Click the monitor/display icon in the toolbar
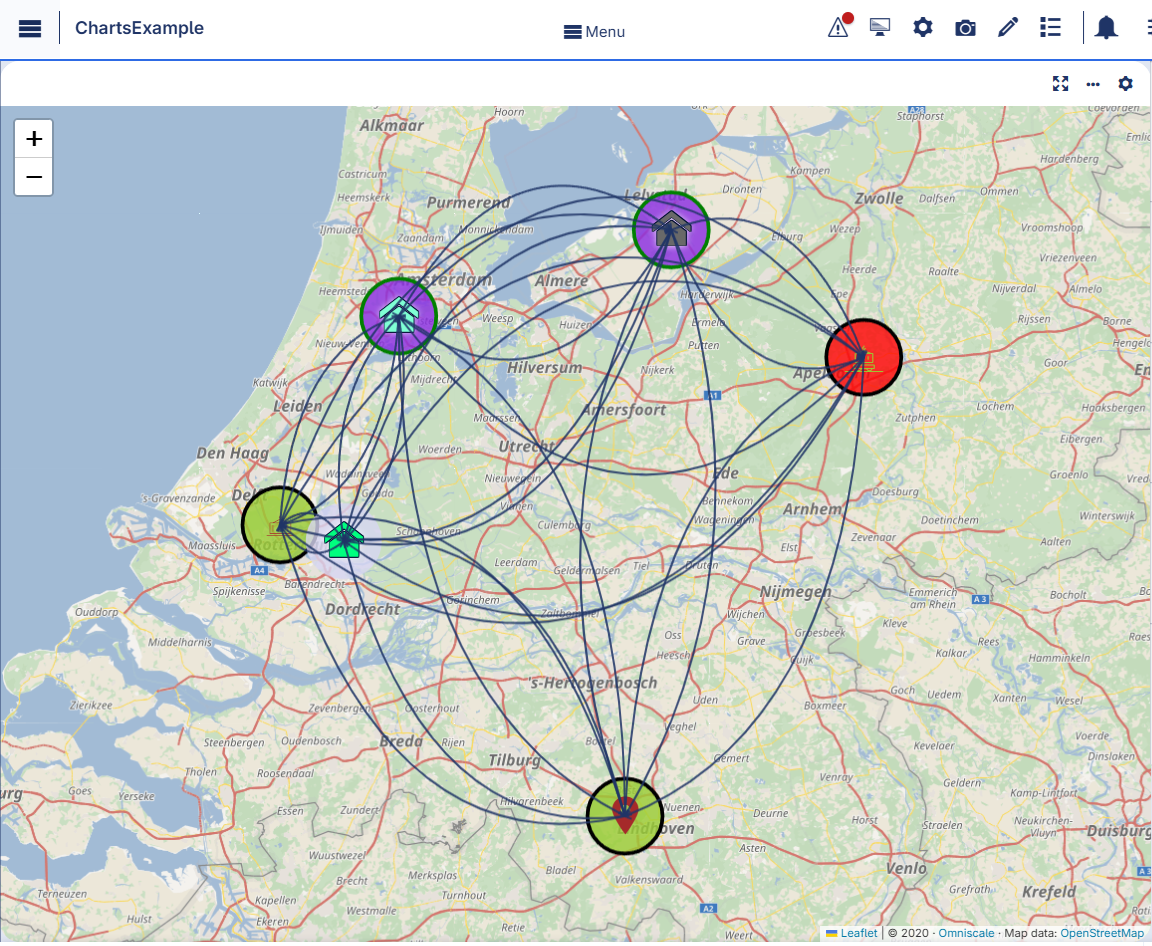This screenshot has width=1152, height=946. (880, 27)
